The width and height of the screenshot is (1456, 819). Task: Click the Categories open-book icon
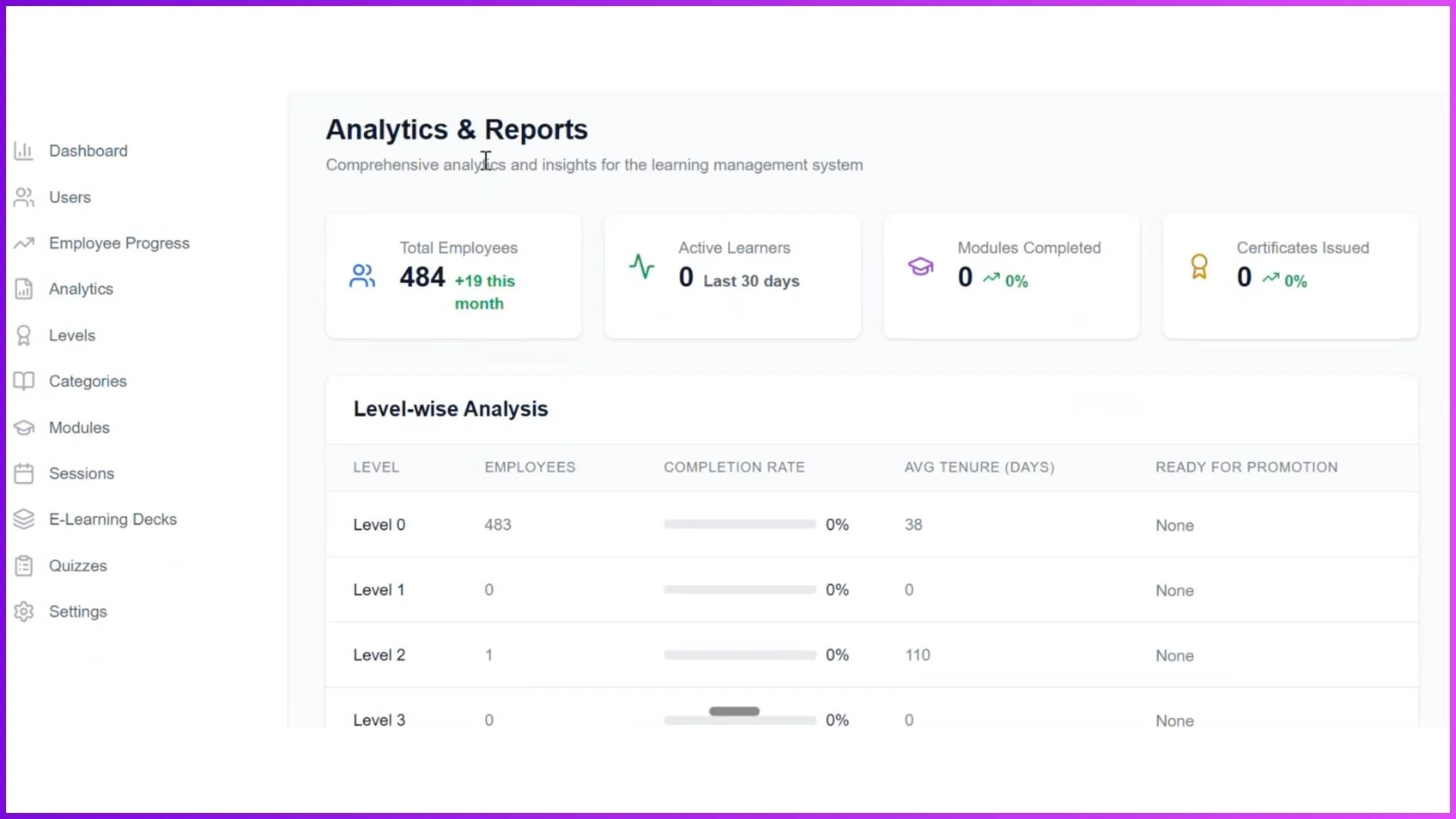click(24, 381)
